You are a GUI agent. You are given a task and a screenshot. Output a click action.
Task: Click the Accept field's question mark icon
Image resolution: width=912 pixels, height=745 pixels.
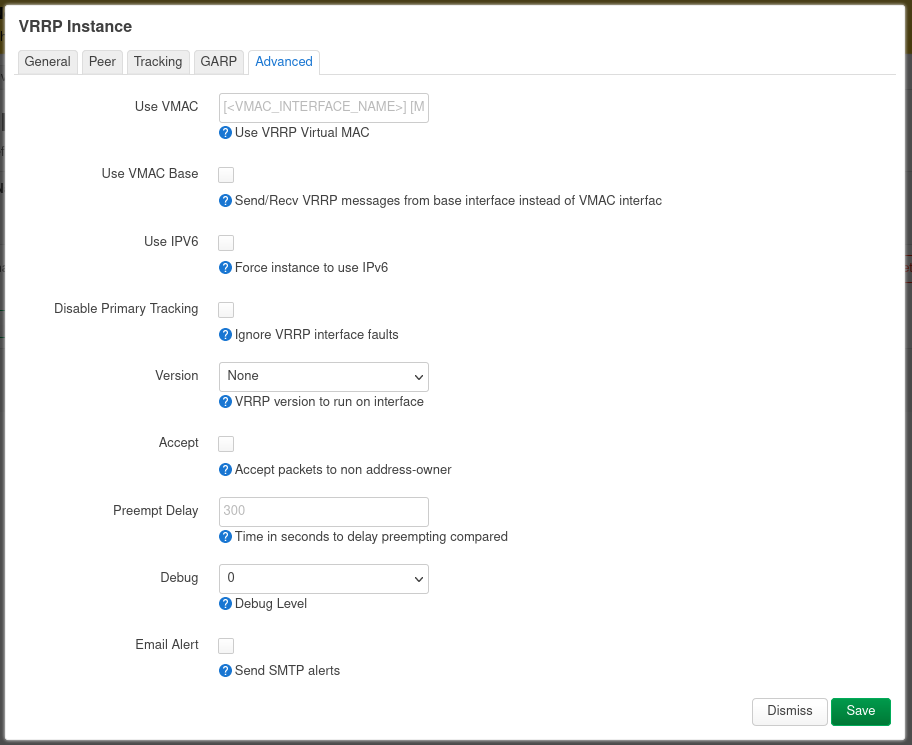[225, 468]
